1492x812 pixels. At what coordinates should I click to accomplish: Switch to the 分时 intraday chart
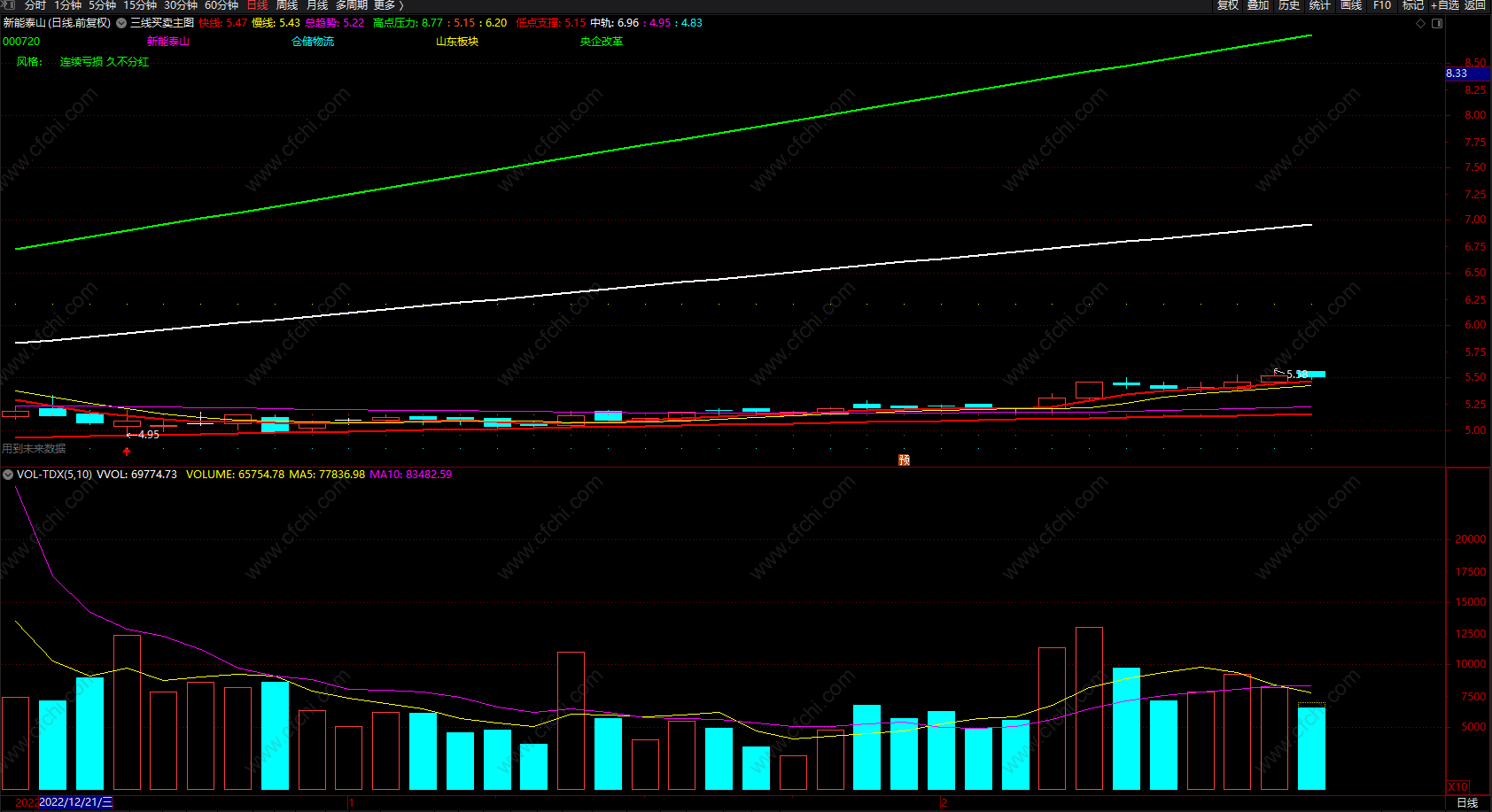coord(35,5)
